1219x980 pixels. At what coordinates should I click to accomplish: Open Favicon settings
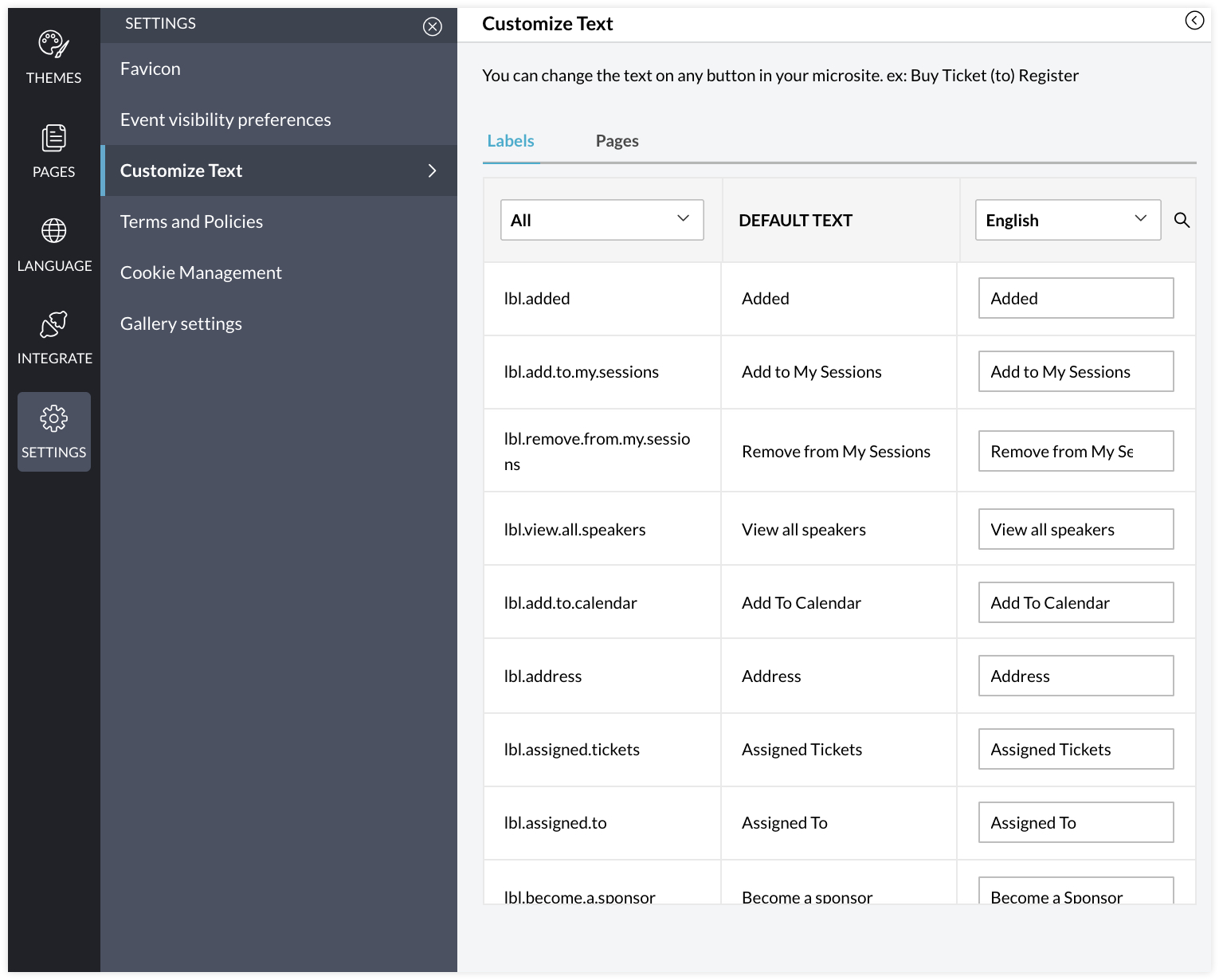point(151,69)
